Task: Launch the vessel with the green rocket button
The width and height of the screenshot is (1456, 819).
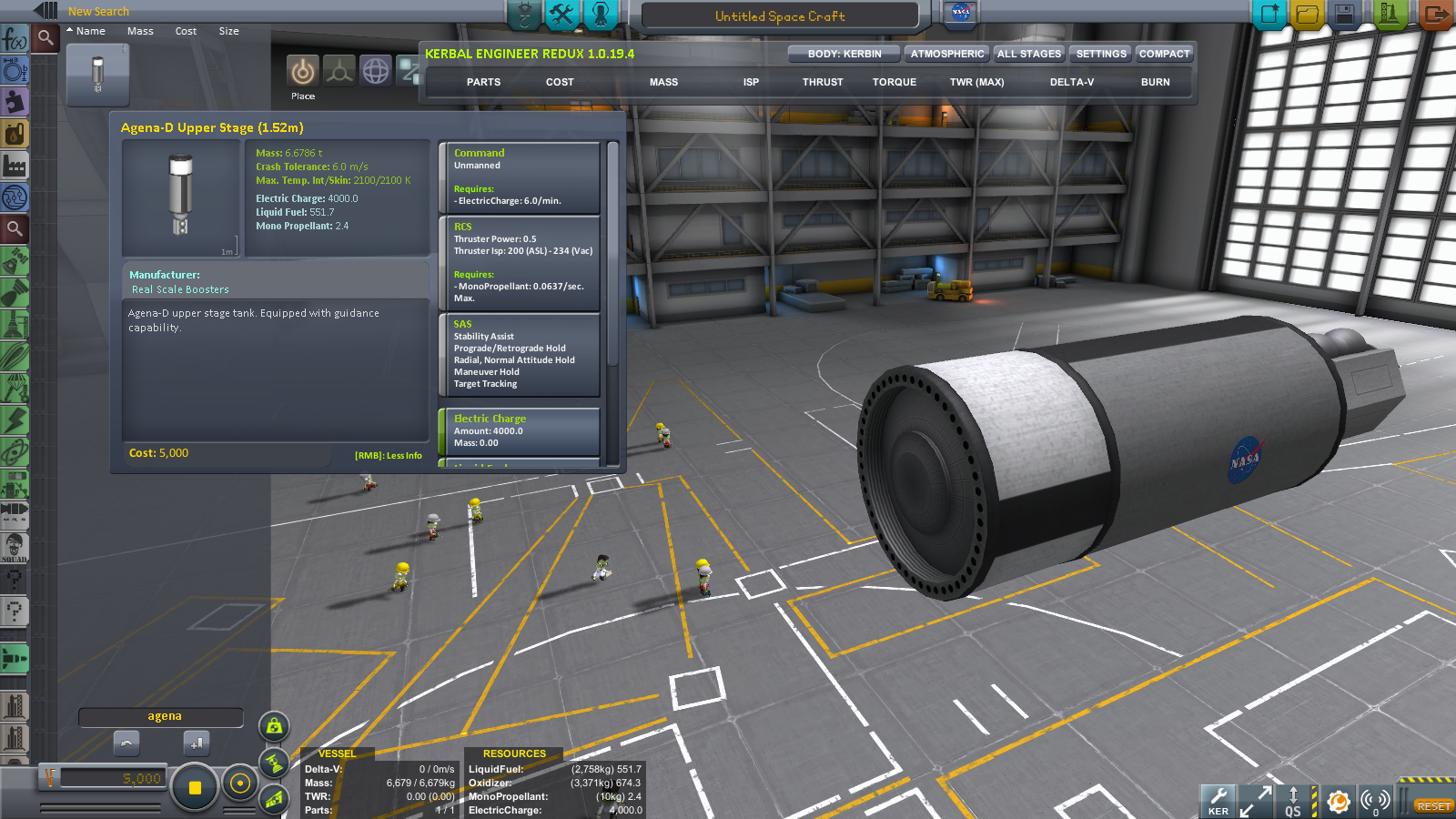Action: coord(1390,15)
